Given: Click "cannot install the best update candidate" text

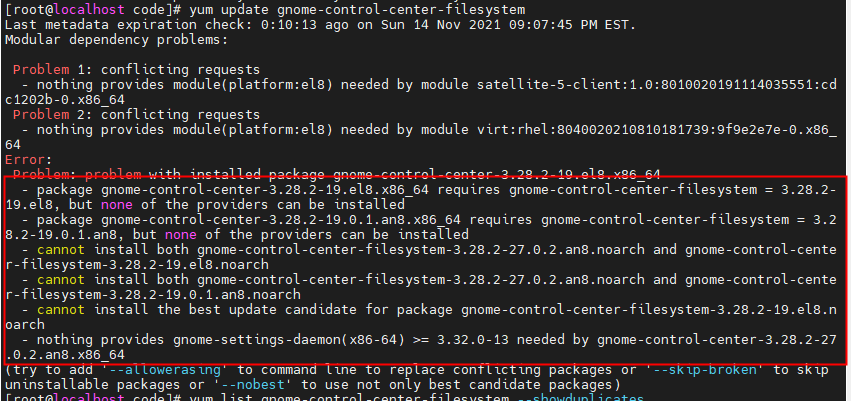Looking at the screenshot, I should coord(199,310).
